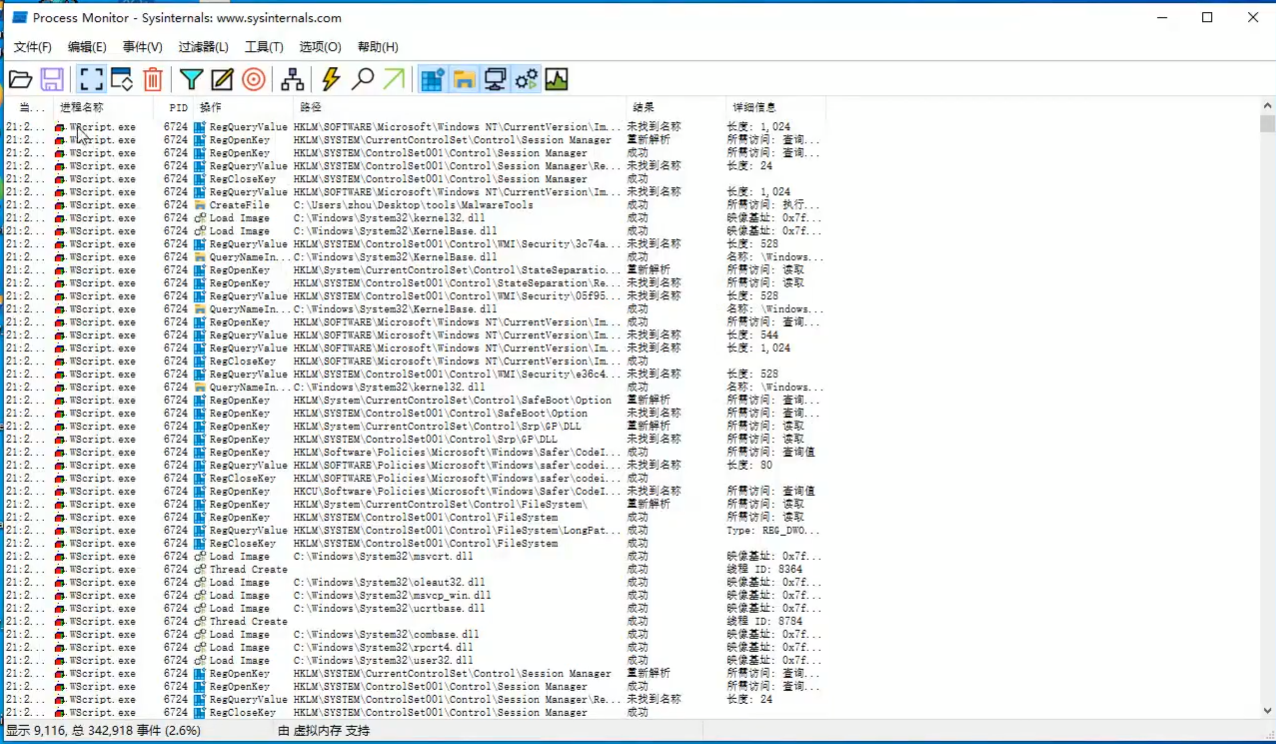Click the Find magnifier icon
1276x744 pixels.
tap(362, 79)
